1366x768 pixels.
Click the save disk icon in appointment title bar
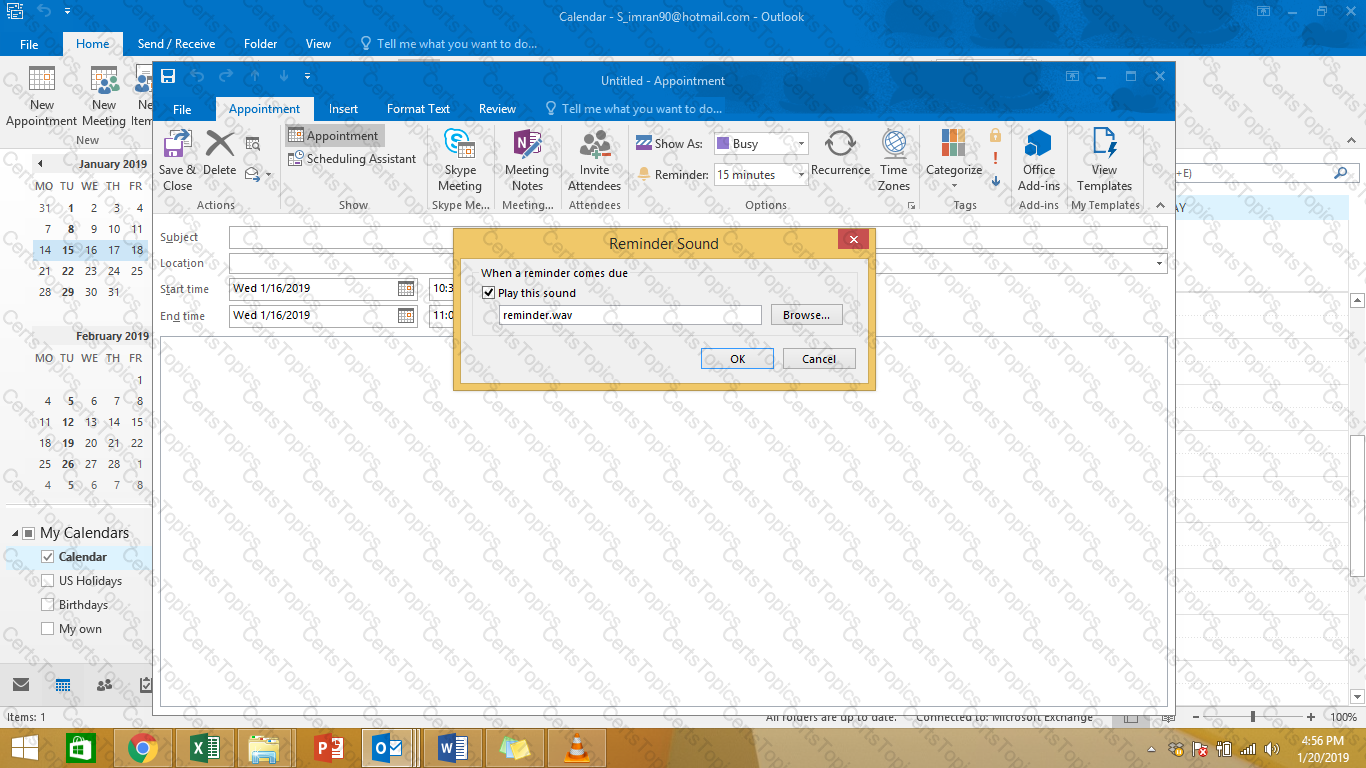(x=168, y=76)
